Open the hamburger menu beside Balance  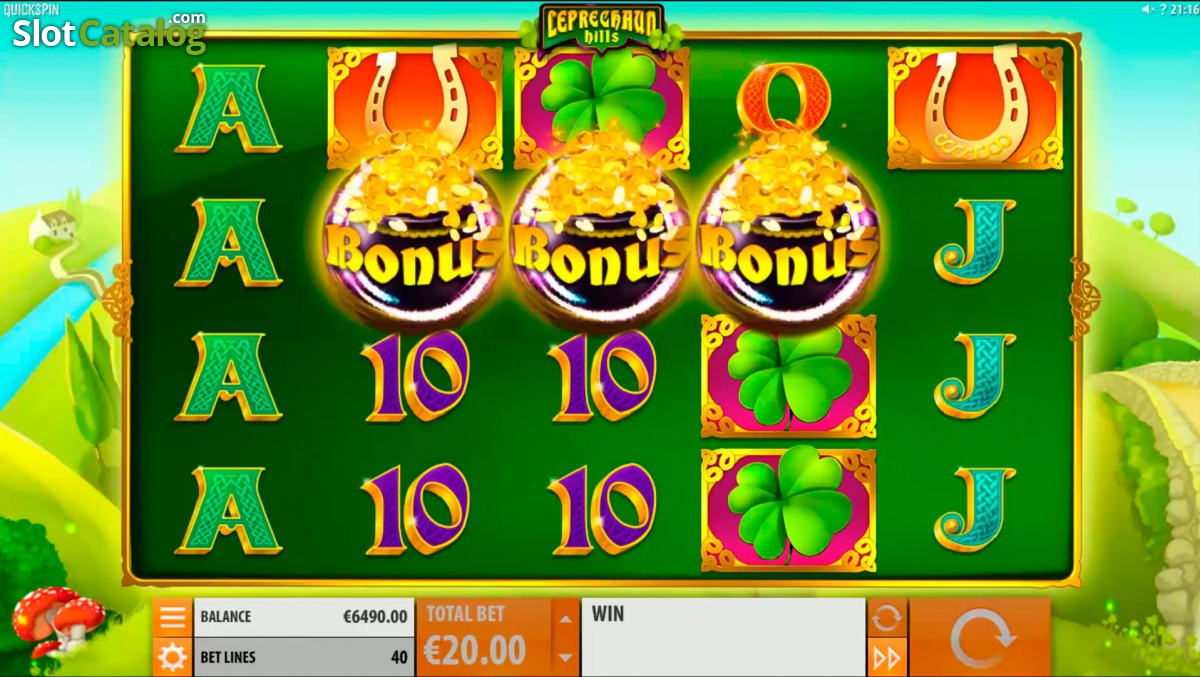(x=173, y=617)
